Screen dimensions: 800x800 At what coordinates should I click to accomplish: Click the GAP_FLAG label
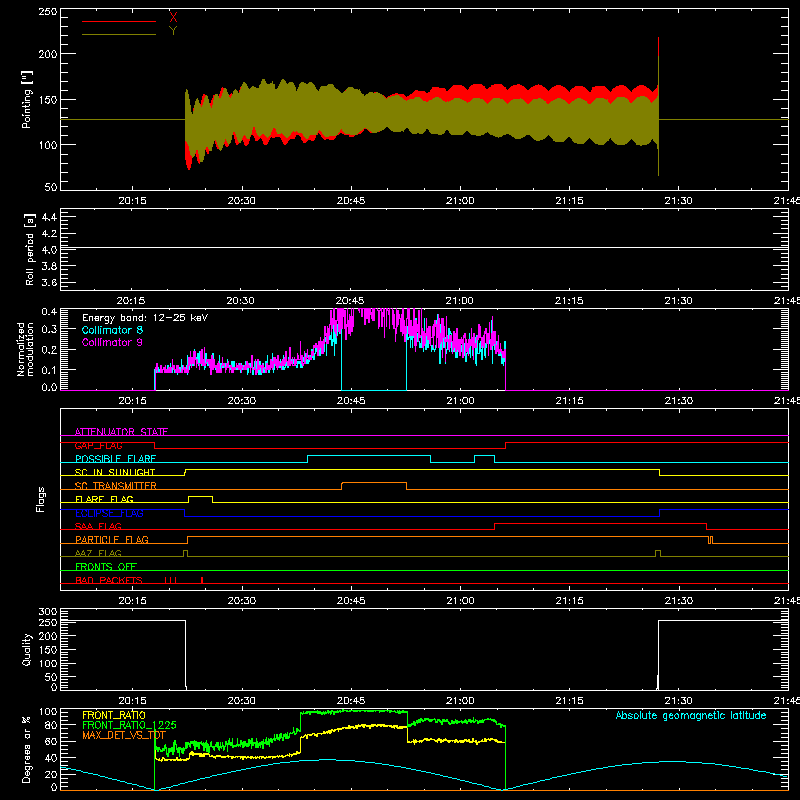[x=98, y=445]
